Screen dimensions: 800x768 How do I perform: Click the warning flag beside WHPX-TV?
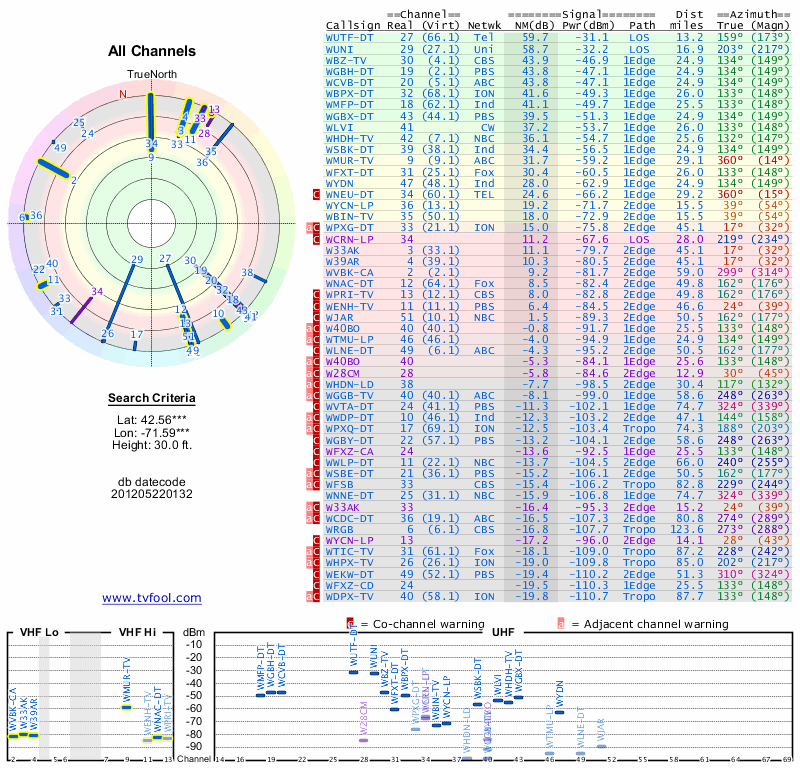313,563
